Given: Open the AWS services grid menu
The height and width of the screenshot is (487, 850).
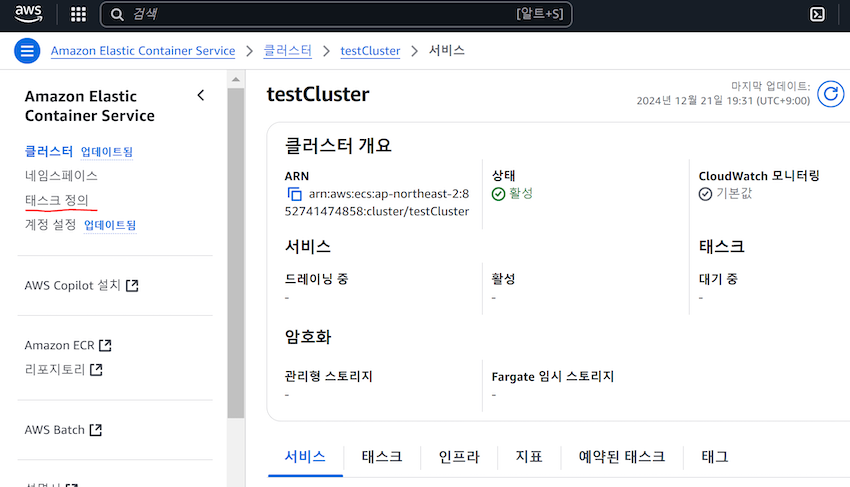Looking at the screenshot, I should pyautogui.click(x=79, y=14).
